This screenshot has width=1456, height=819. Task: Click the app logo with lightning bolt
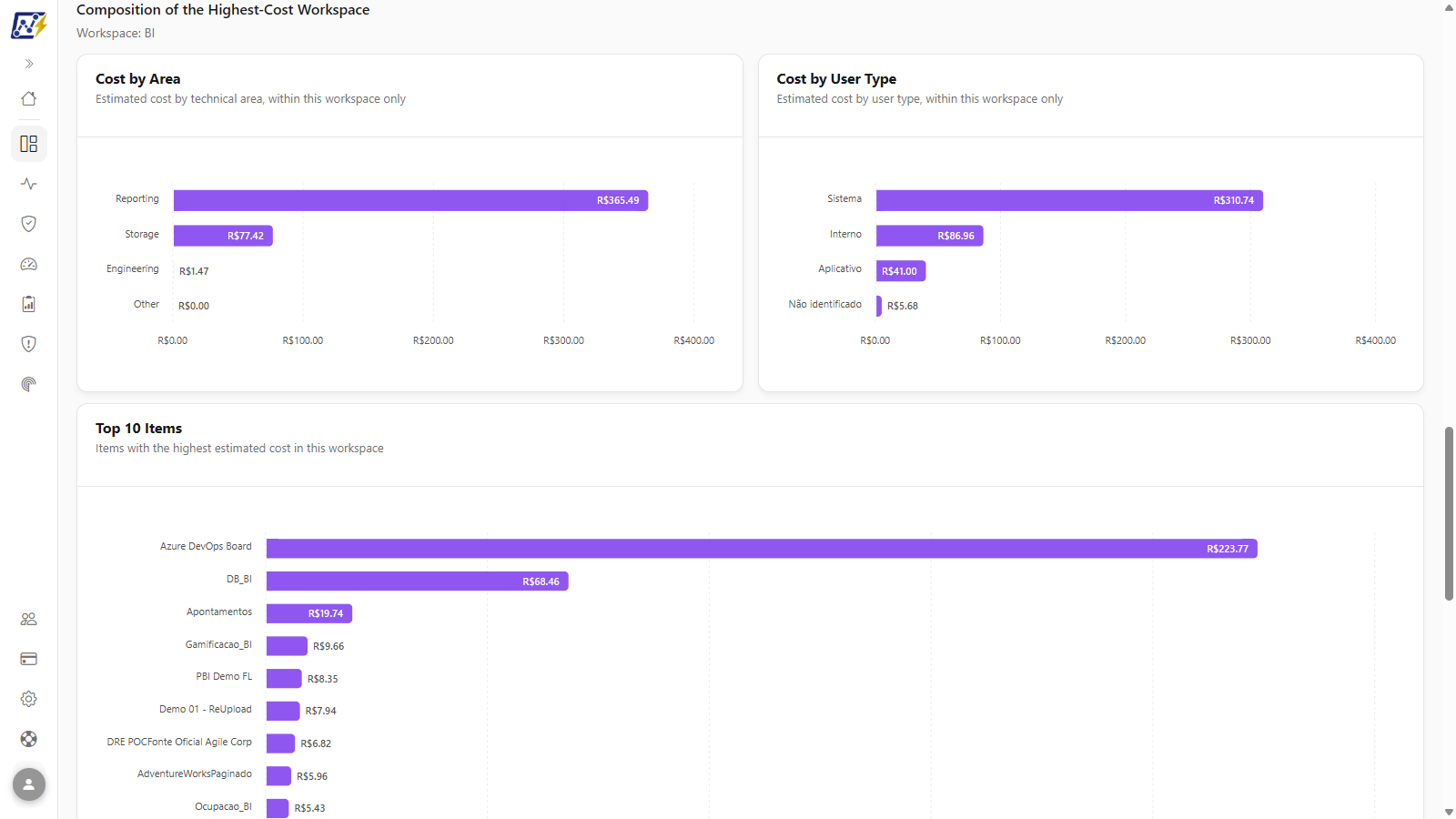[29, 25]
